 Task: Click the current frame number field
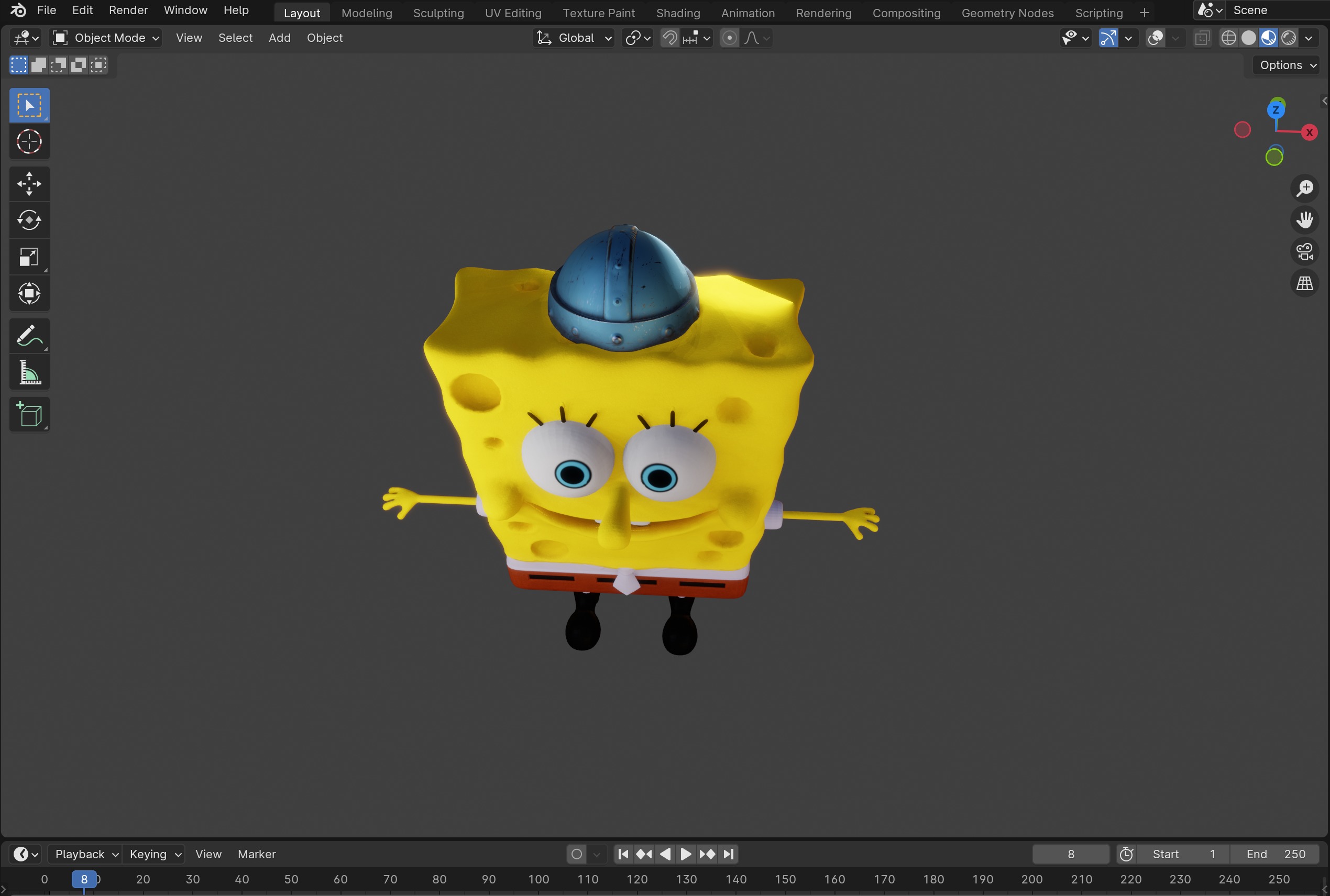(x=1071, y=854)
